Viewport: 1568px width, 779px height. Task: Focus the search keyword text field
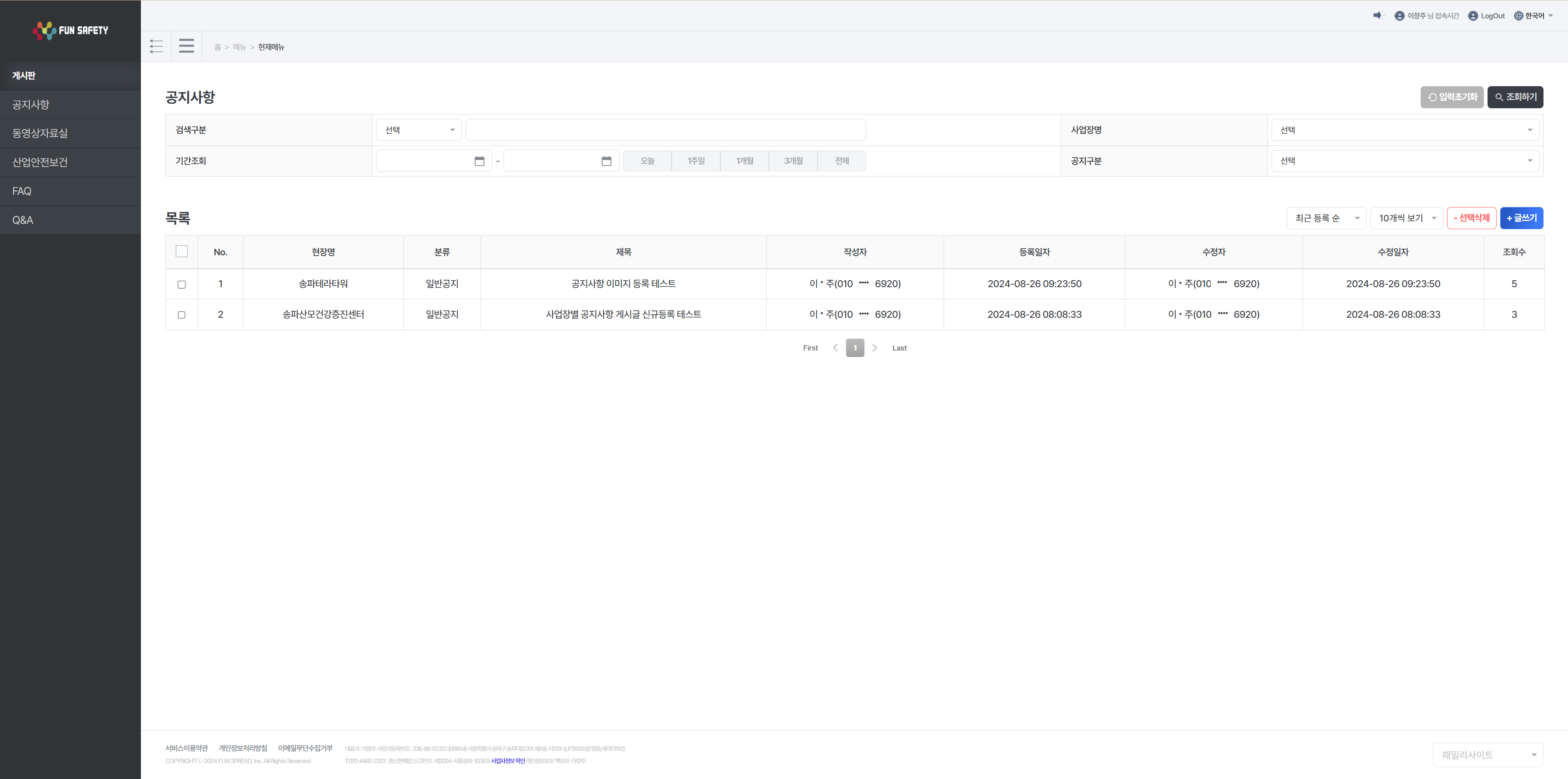(x=665, y=130)
